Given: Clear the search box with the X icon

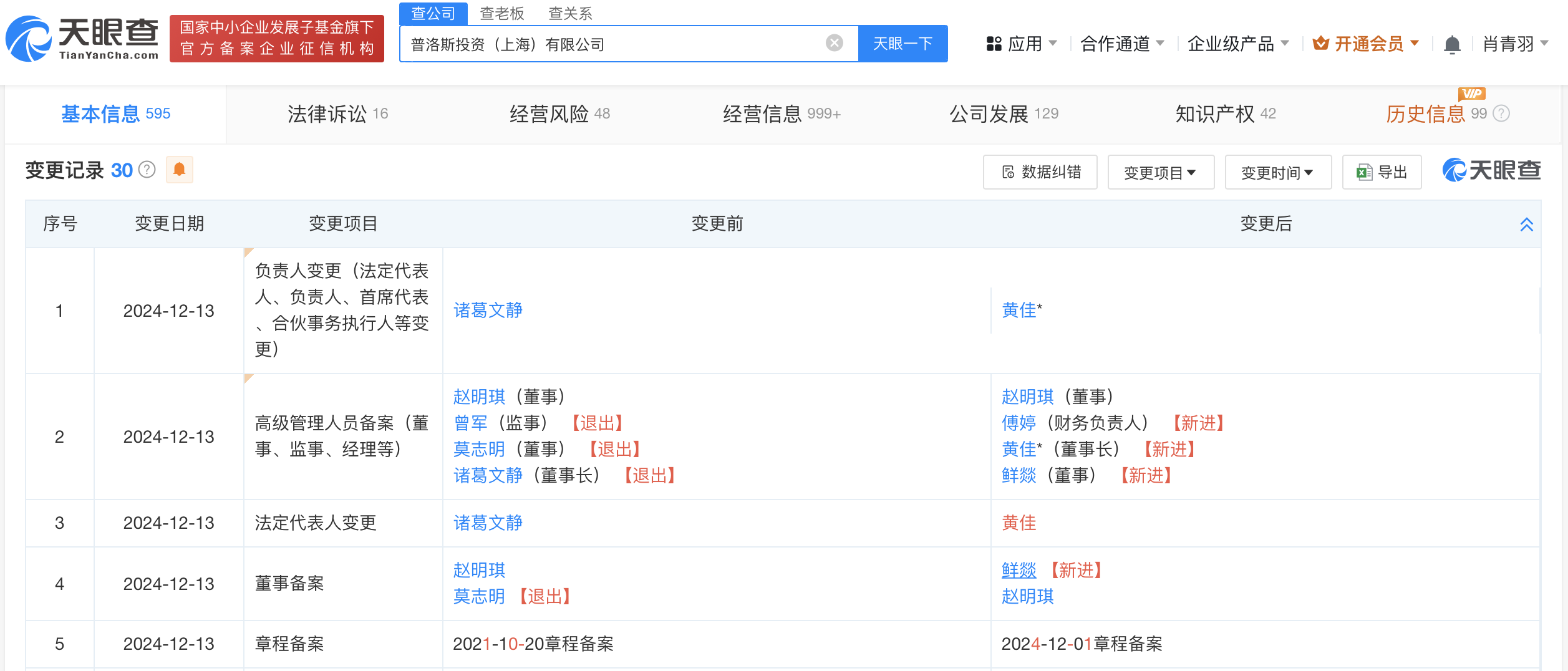Looking at the screenshot, I should pyautogui.click(x=834, y=43).
